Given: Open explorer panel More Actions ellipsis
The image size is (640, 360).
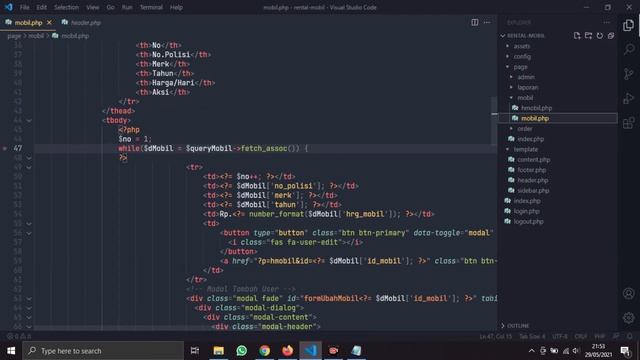Looking at the screenshot, I should 607,22.
